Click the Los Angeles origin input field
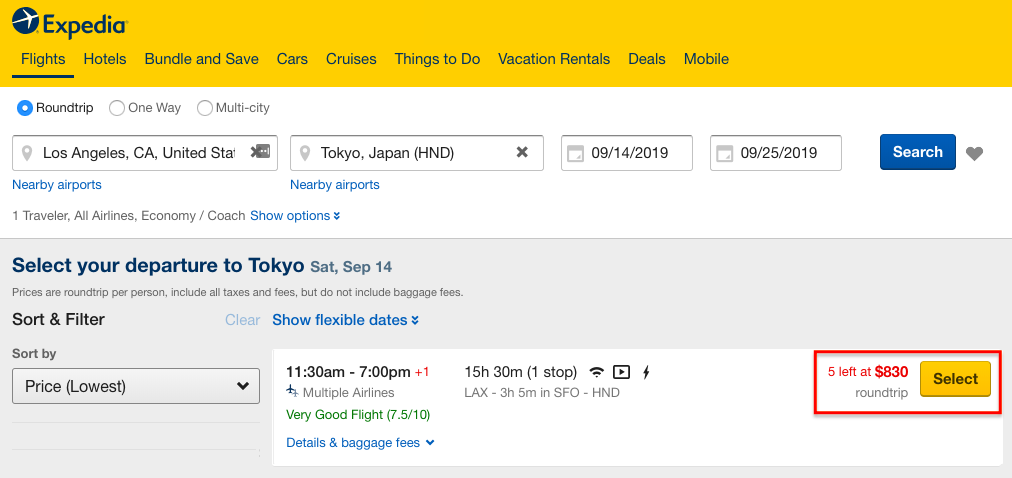The image size is (1012, 478). point(145,153)
